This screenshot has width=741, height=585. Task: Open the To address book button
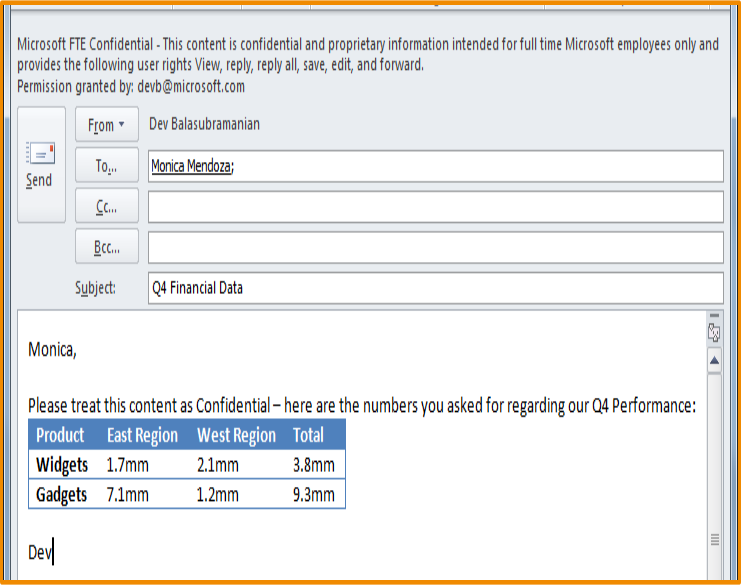pyautogui.click(x=107, y=165)
